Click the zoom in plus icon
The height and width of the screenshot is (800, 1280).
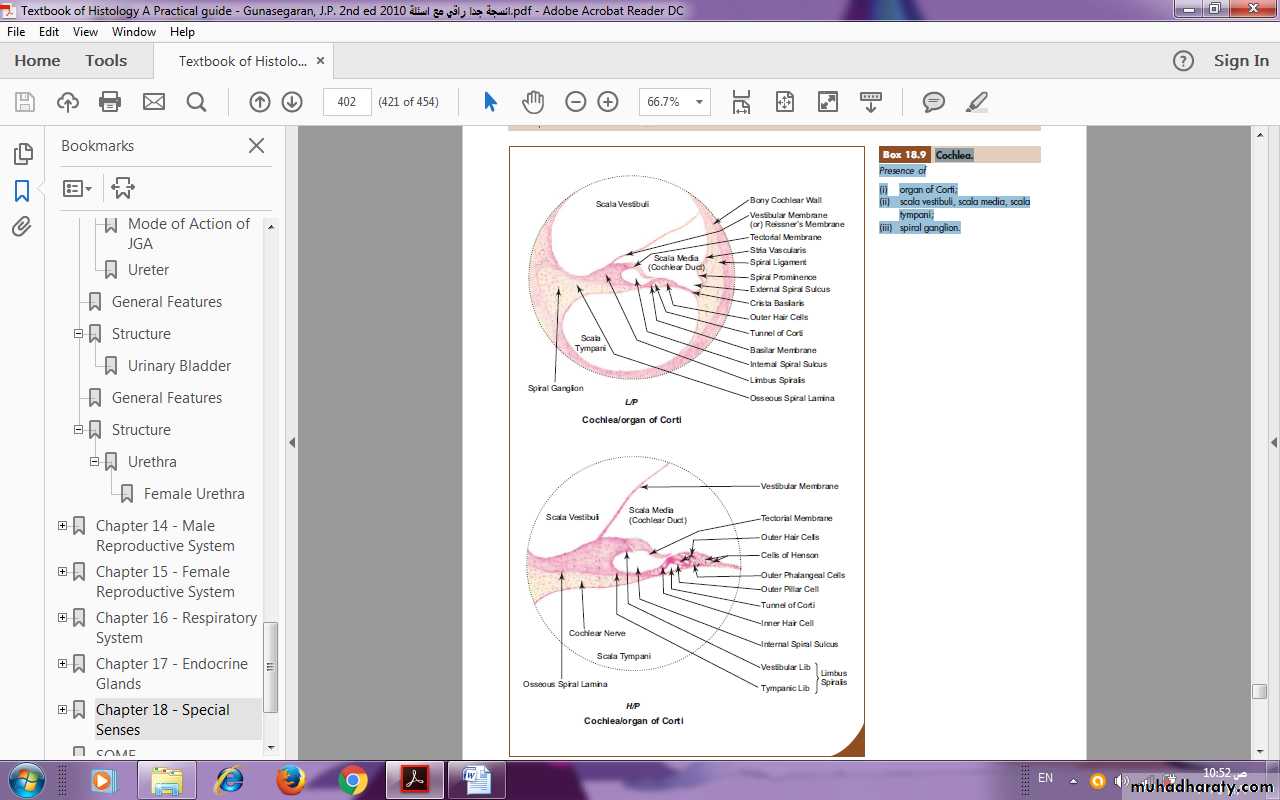pos(608,102)
